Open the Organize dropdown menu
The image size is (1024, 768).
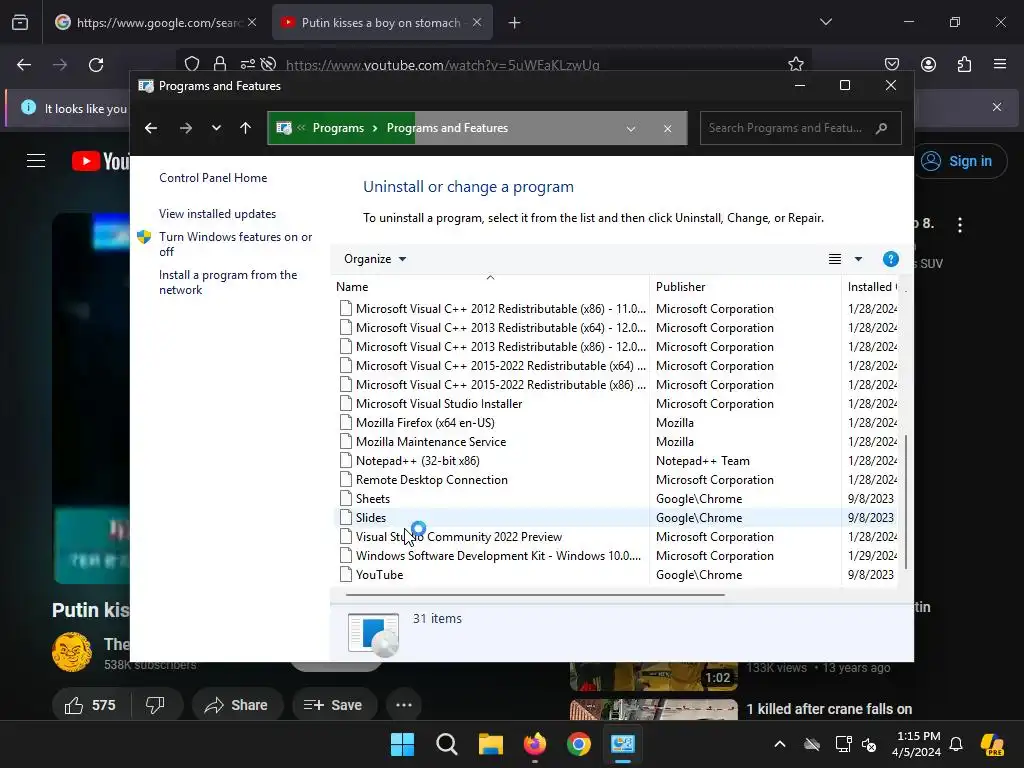tap(375, 259)
